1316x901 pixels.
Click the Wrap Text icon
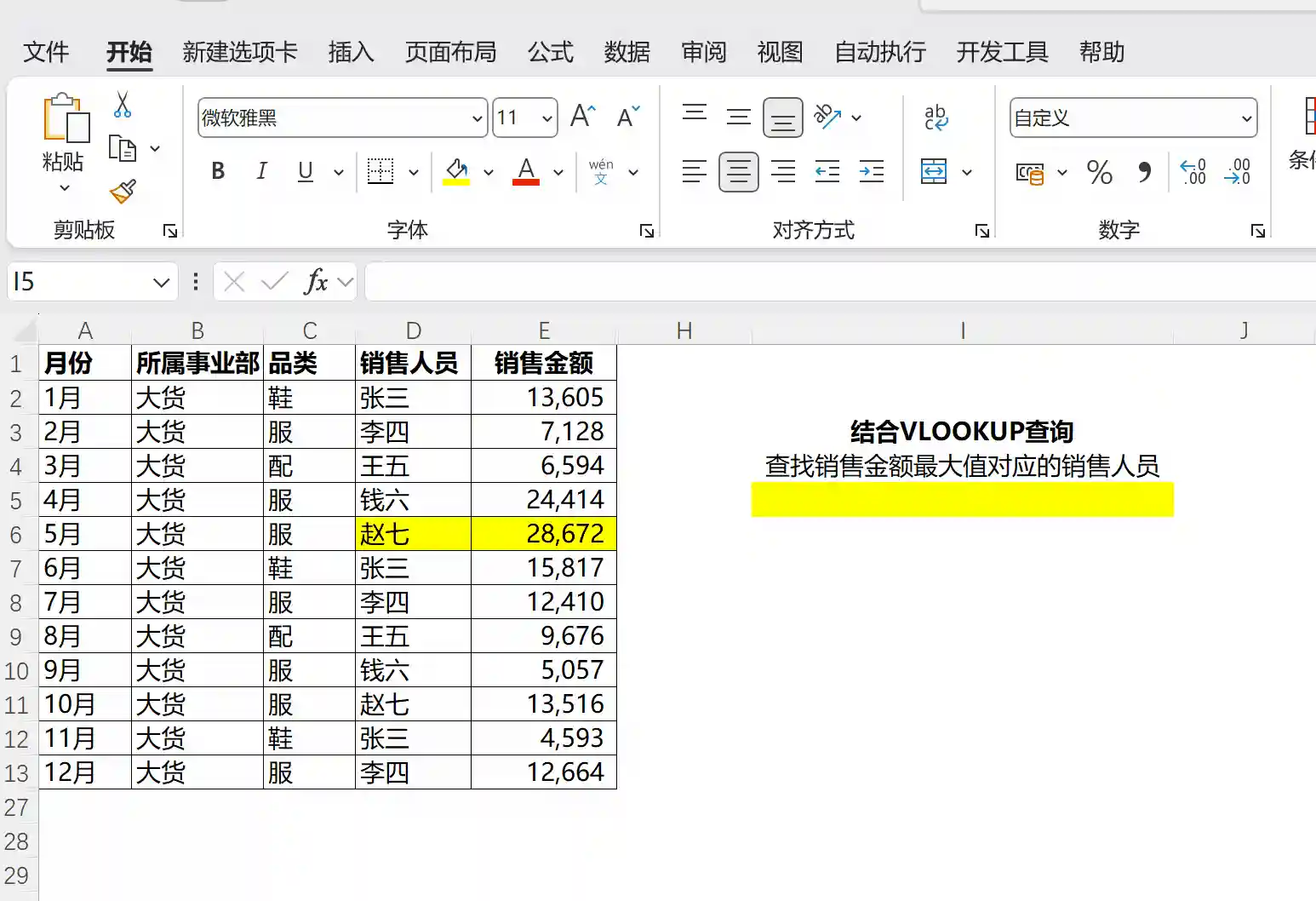click(x=936, y=118)
